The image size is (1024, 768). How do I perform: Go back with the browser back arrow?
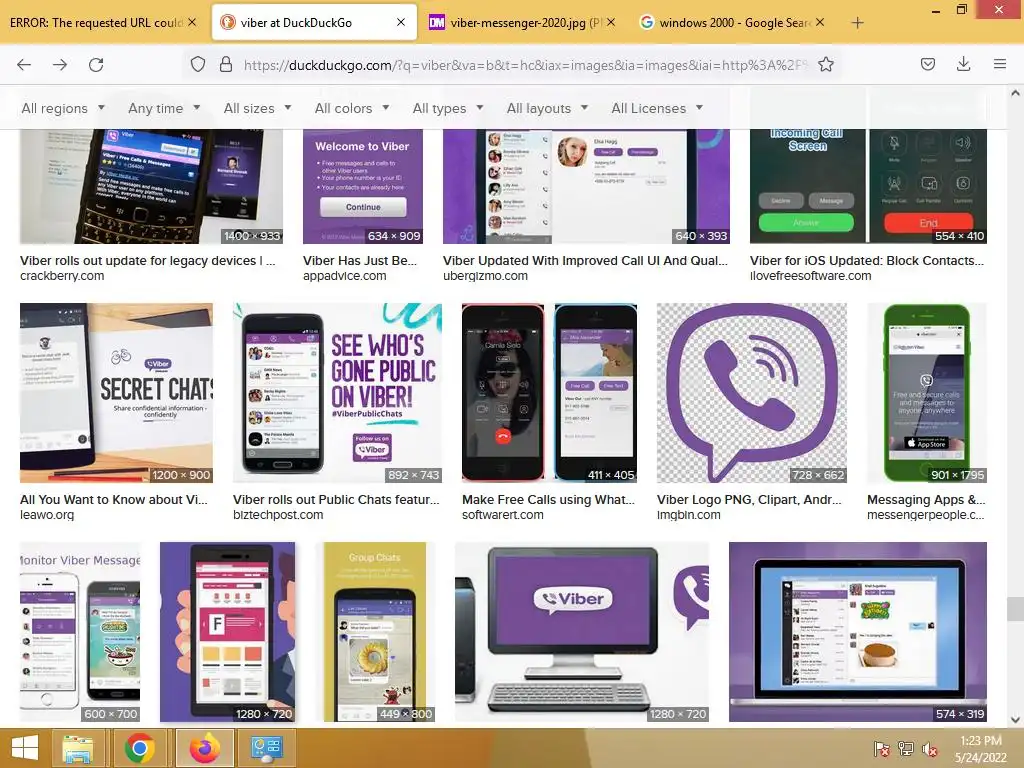(x=24, y=65)
